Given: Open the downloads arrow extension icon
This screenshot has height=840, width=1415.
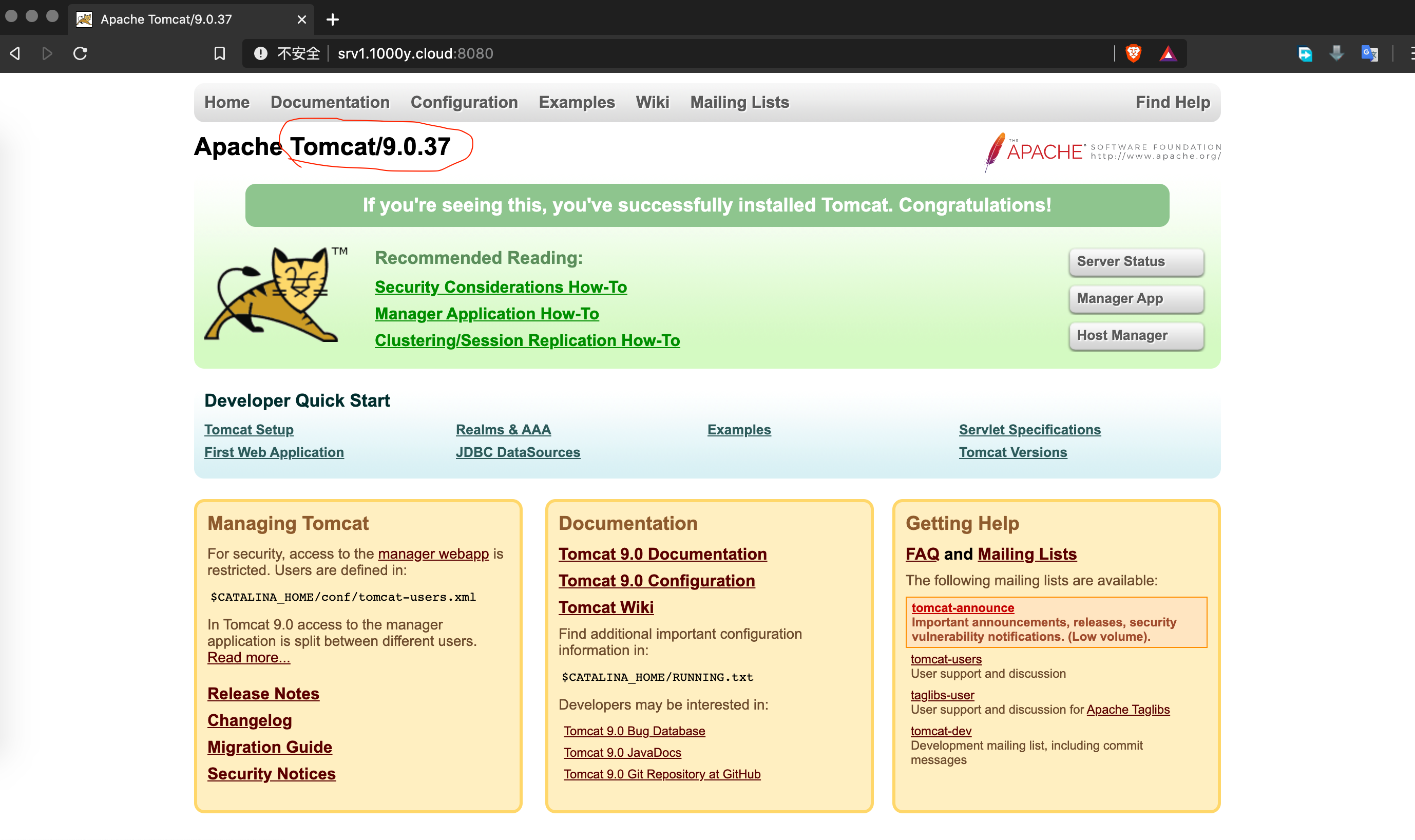Looking at the screenshot, I should (1336, 53).
